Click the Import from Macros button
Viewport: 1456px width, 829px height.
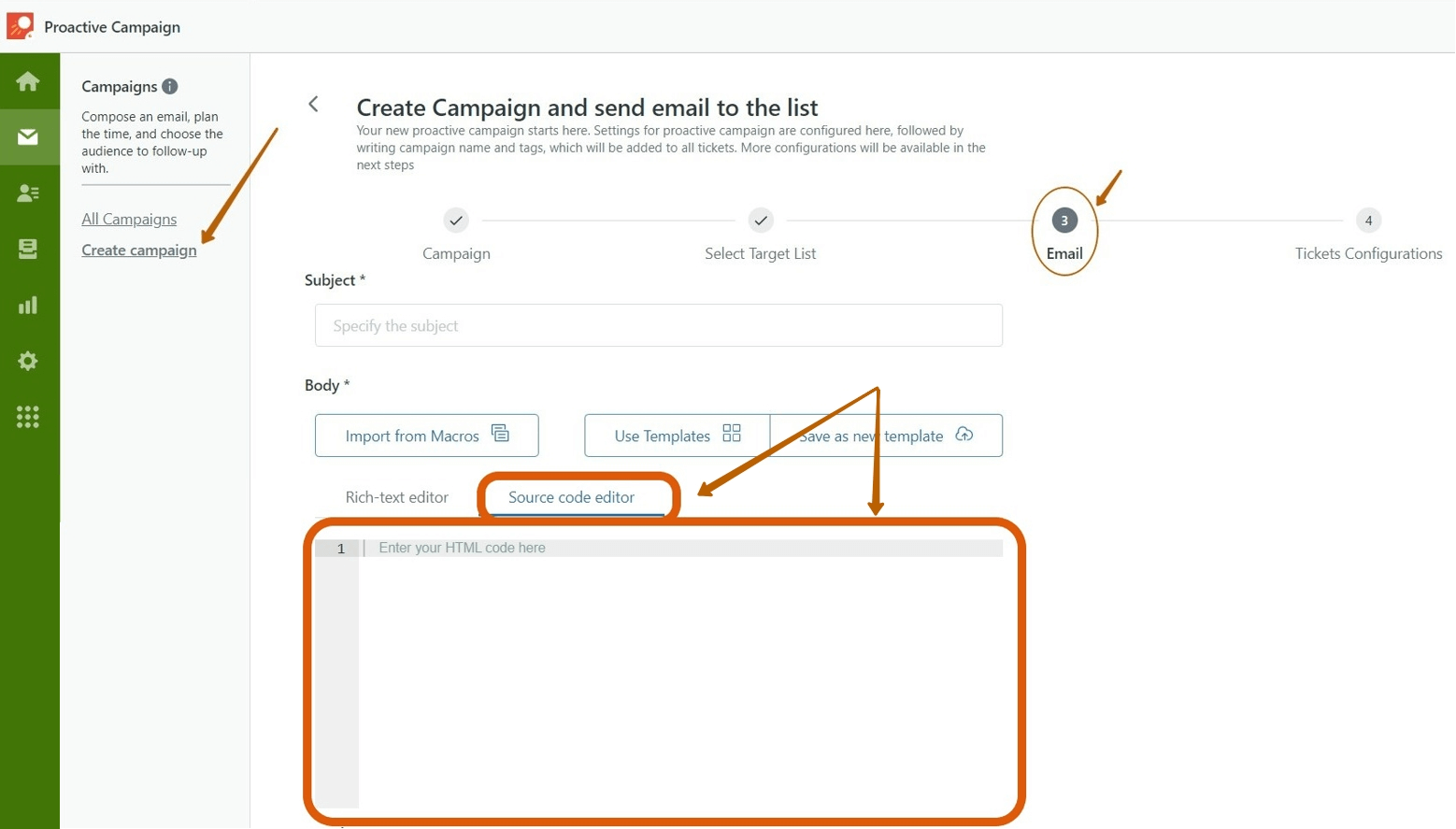427,436
